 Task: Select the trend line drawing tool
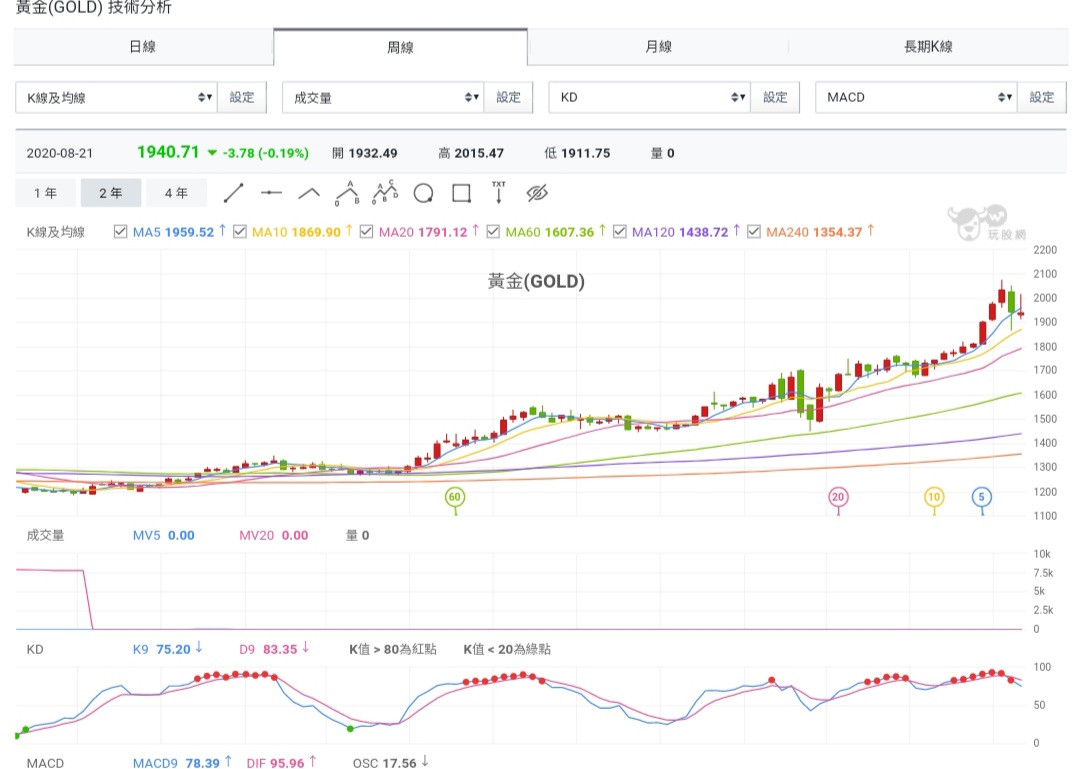click(x=233, y=193)
